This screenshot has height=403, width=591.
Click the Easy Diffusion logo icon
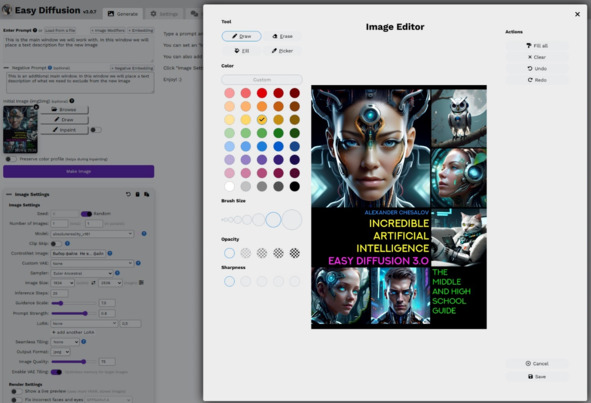7,10
